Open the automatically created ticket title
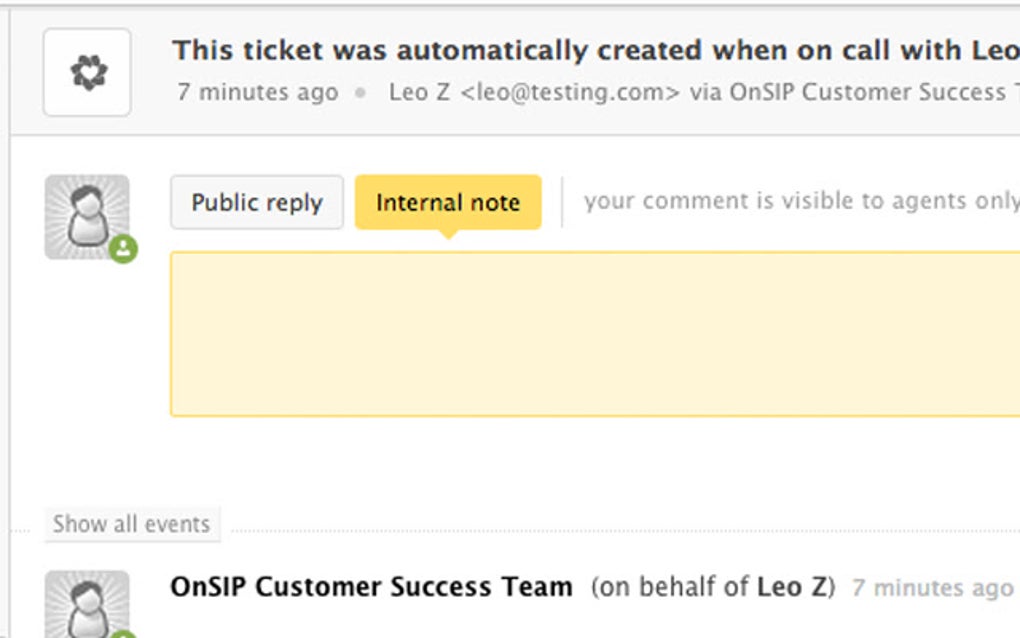 [x=595, y=50]
